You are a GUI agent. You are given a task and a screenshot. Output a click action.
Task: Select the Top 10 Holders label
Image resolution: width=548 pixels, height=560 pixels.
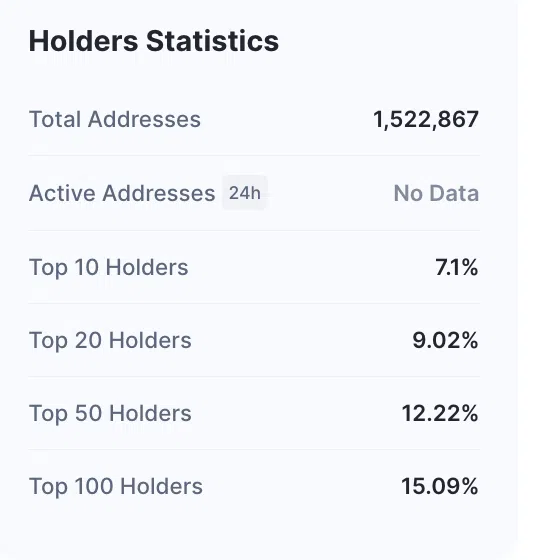[109, 268]
